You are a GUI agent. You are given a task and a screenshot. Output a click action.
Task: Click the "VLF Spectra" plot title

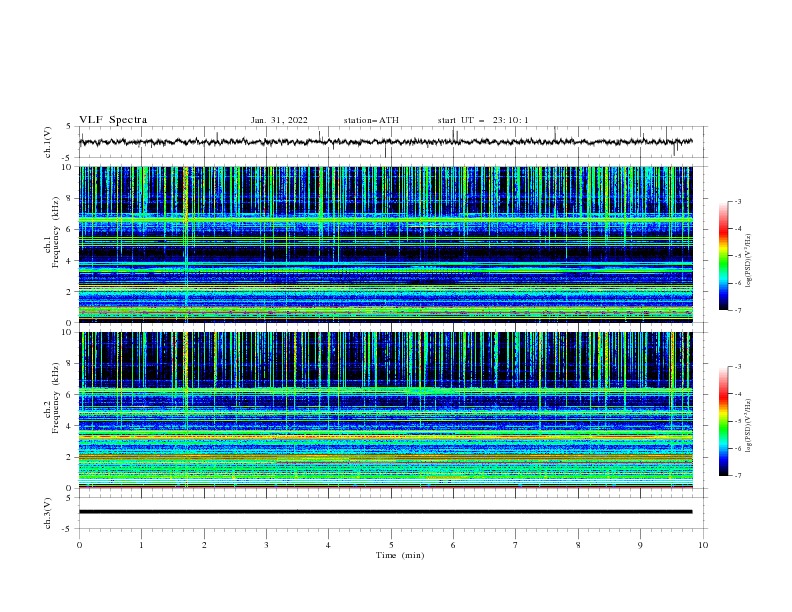click(113, 120)
